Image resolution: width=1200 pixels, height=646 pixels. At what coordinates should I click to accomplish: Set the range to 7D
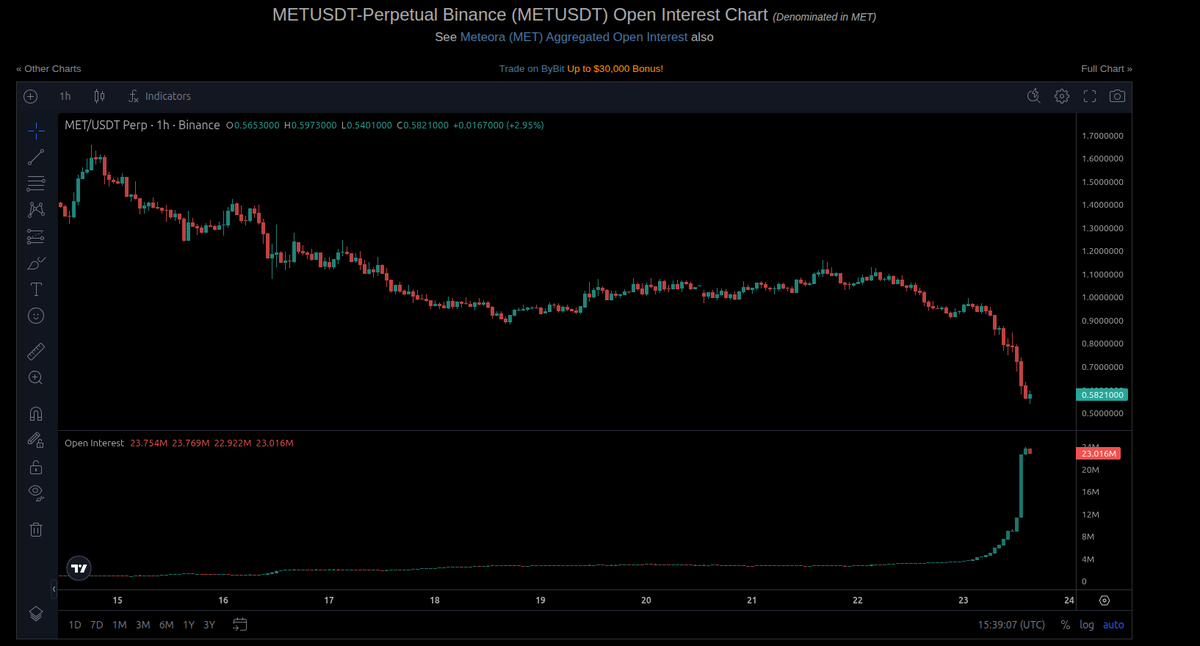point(97,625)
